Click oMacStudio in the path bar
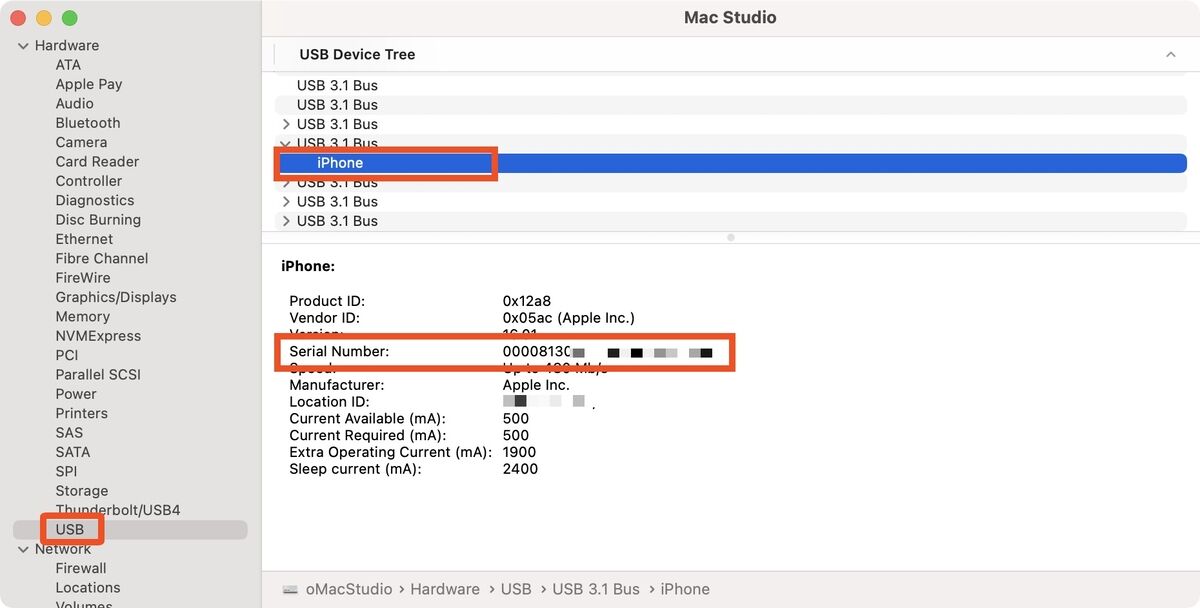Viewport: 1200px width, 608px height. (x=348, y=589)
